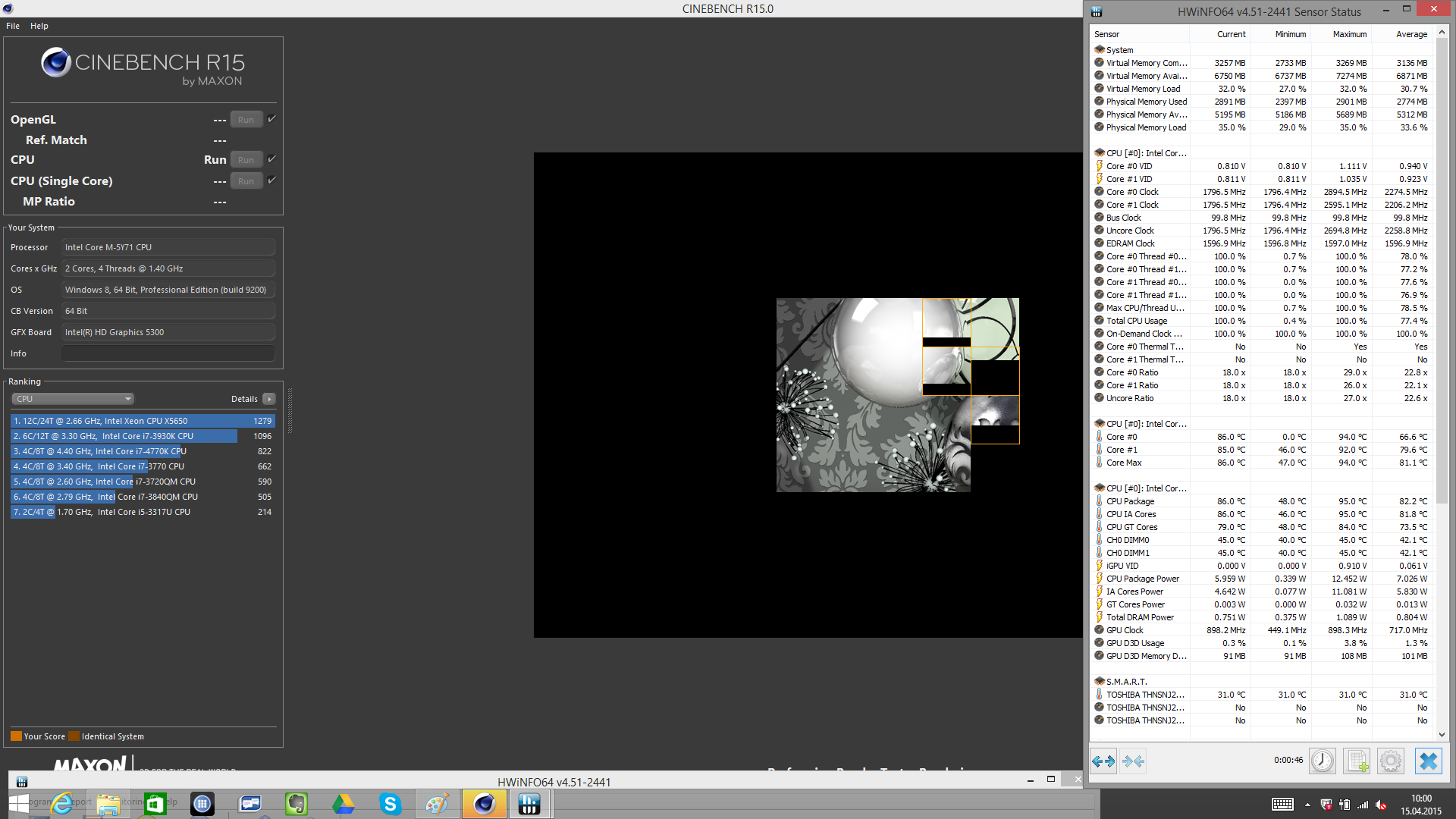This screenshot has width=1456, height=819.
Task: Toggle the CPU test checkbox
Action: click(x=271, y=158)
